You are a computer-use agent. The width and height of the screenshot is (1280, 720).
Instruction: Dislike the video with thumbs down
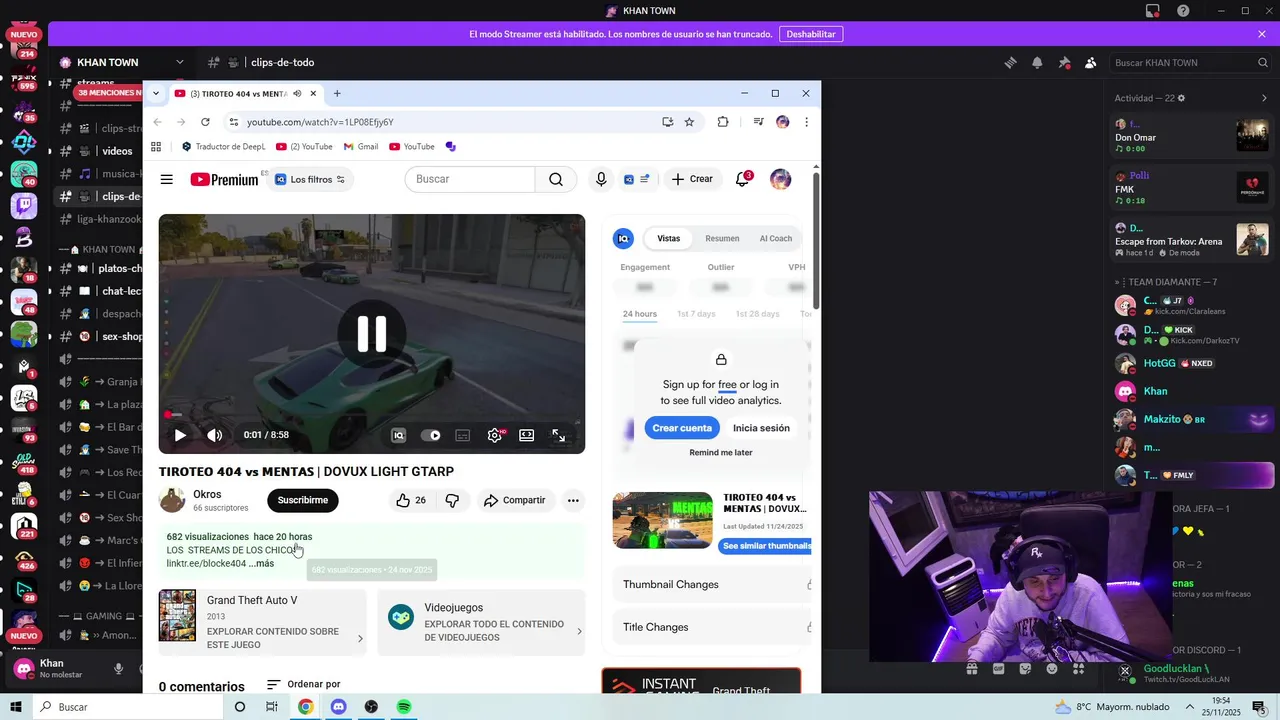452,500
